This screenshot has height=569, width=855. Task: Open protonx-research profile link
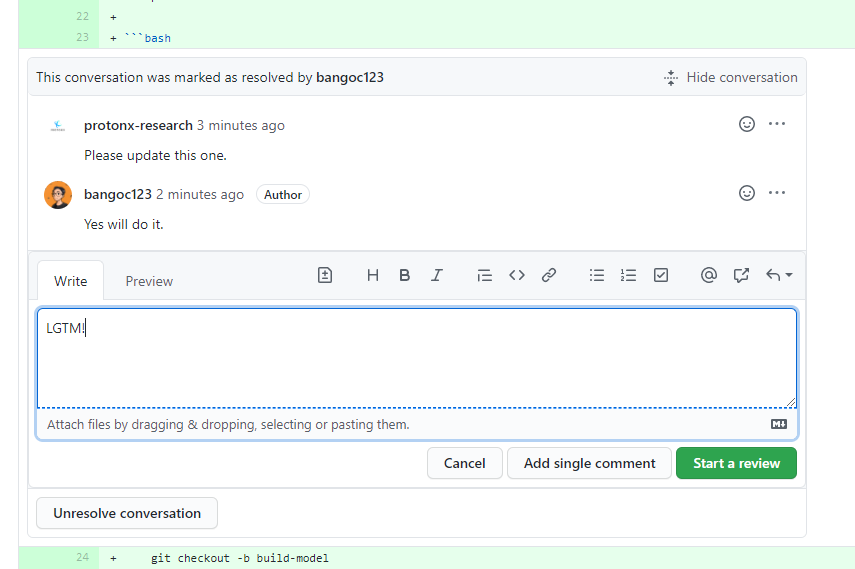tap(138, 125)
